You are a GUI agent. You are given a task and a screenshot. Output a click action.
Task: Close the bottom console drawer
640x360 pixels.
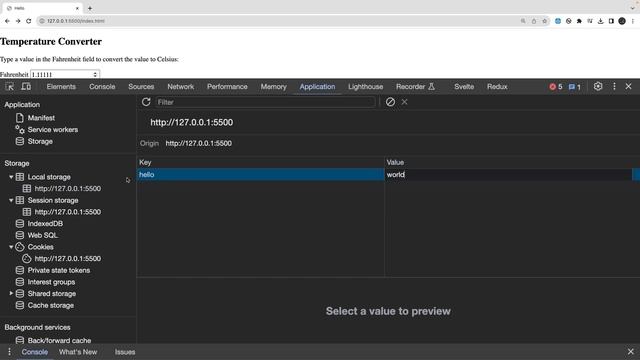click(x=631, y=351)
